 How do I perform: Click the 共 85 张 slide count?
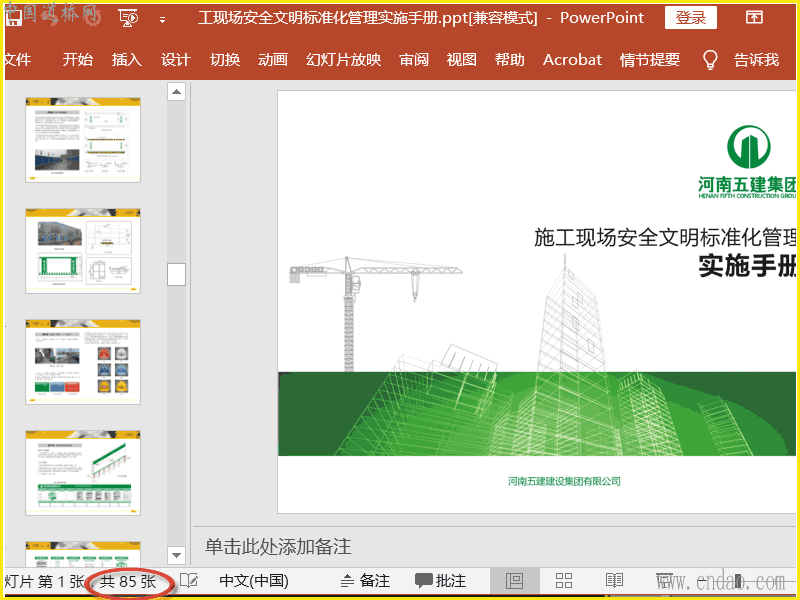point(128,582)
